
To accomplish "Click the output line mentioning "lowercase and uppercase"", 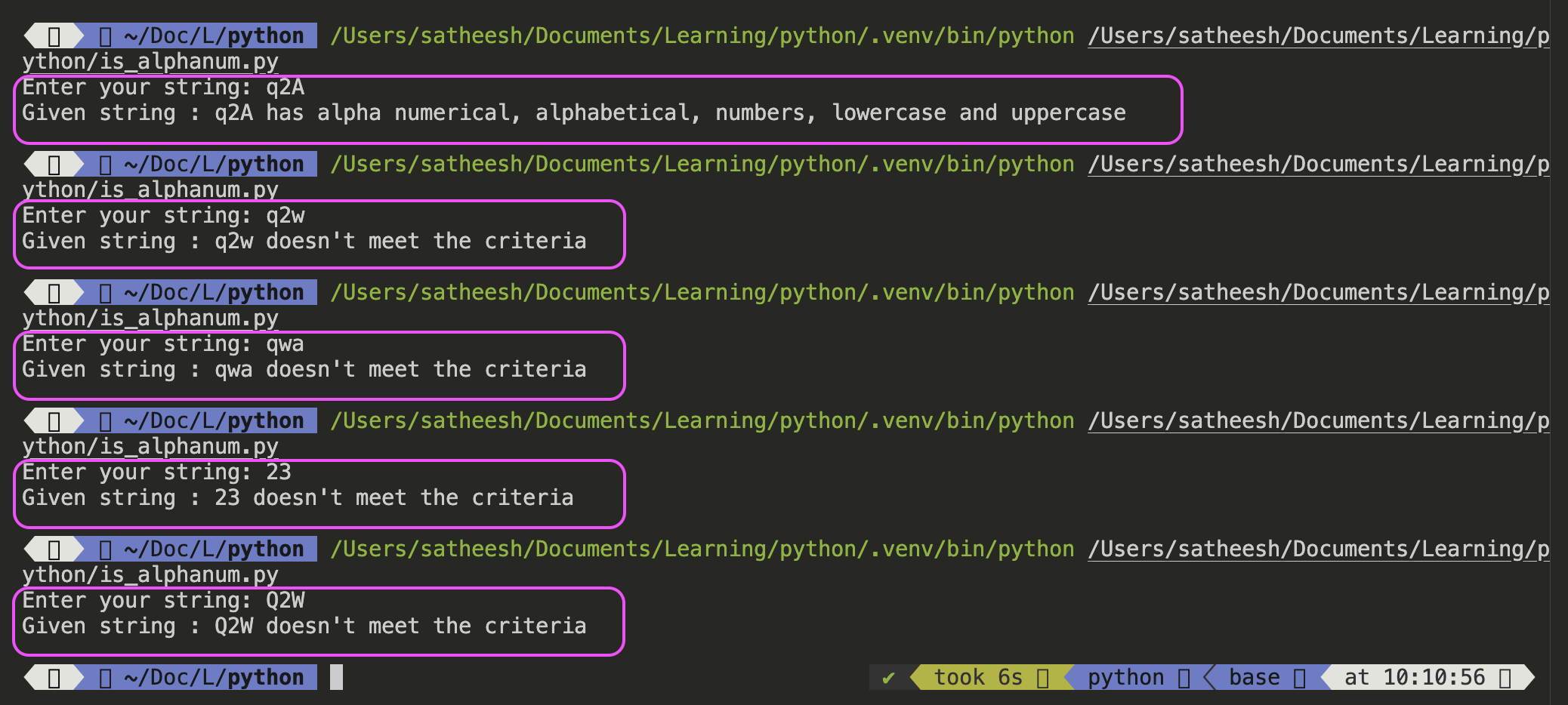I will 573,113.
